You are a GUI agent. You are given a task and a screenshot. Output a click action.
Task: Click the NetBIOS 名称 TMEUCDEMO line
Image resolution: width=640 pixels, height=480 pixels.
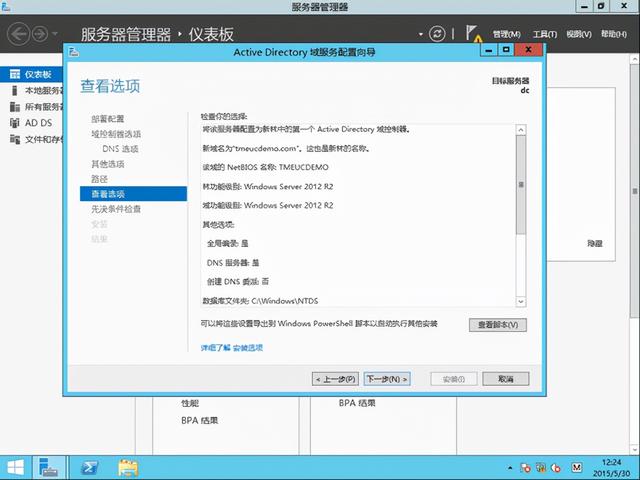coord(265,167)
